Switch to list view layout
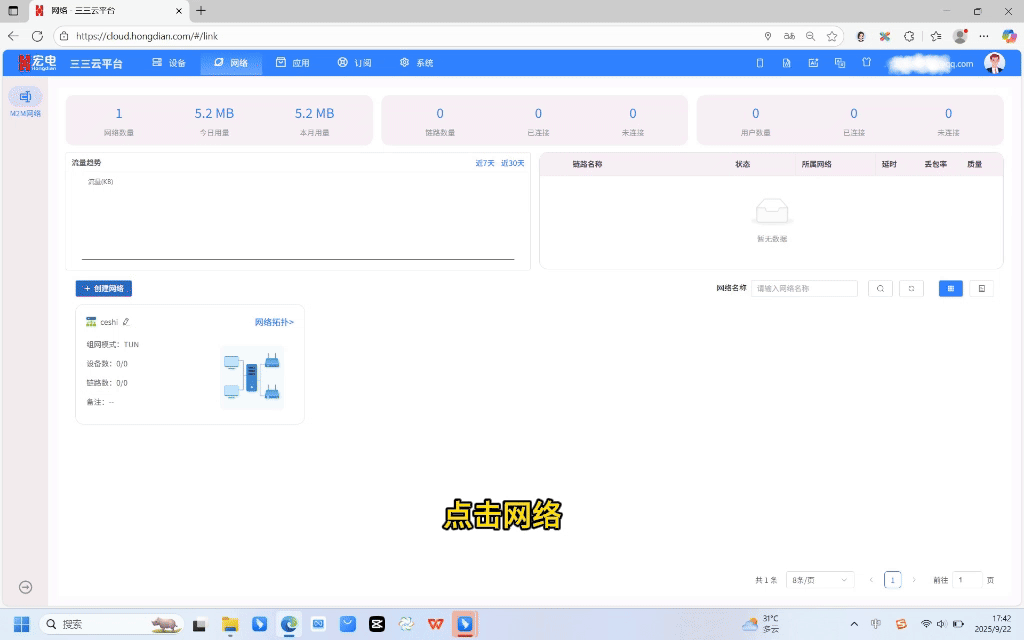Image resolution: width=1024 pixels, height=640 pixels. tap(981, 288)
